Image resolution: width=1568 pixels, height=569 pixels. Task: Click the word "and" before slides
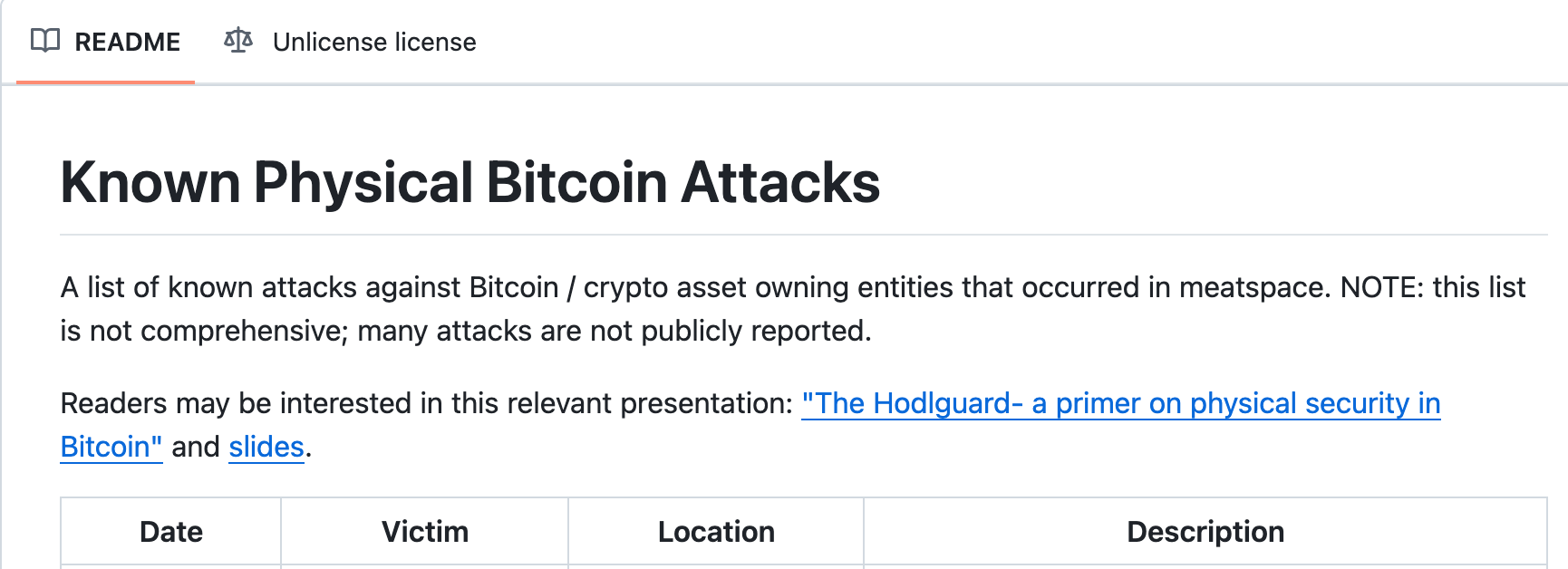pyautogui.click(x=196, y=447)
